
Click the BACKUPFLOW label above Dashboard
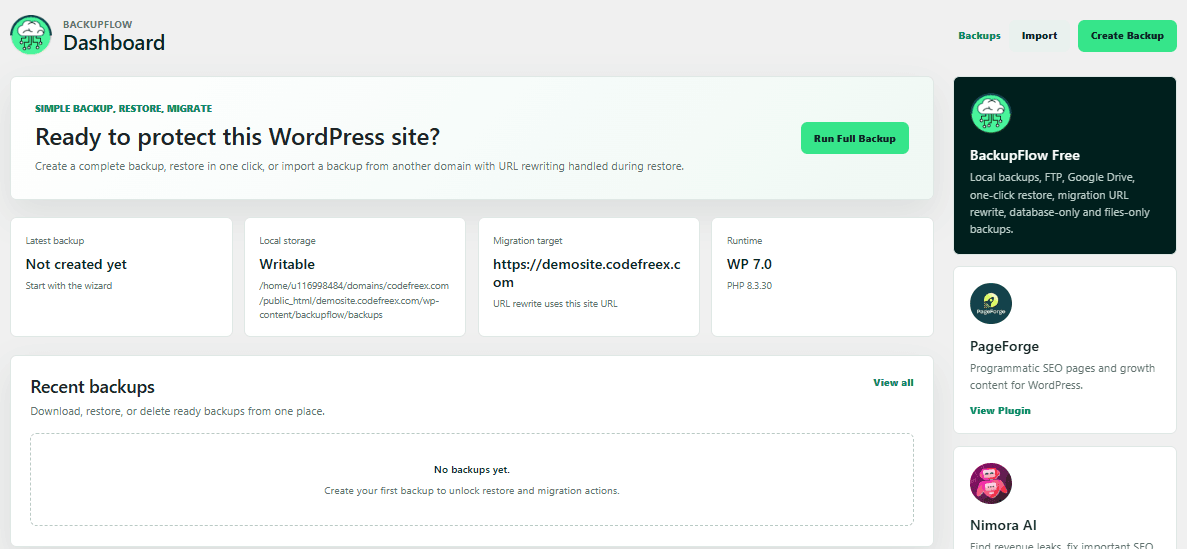coord(97,24)
